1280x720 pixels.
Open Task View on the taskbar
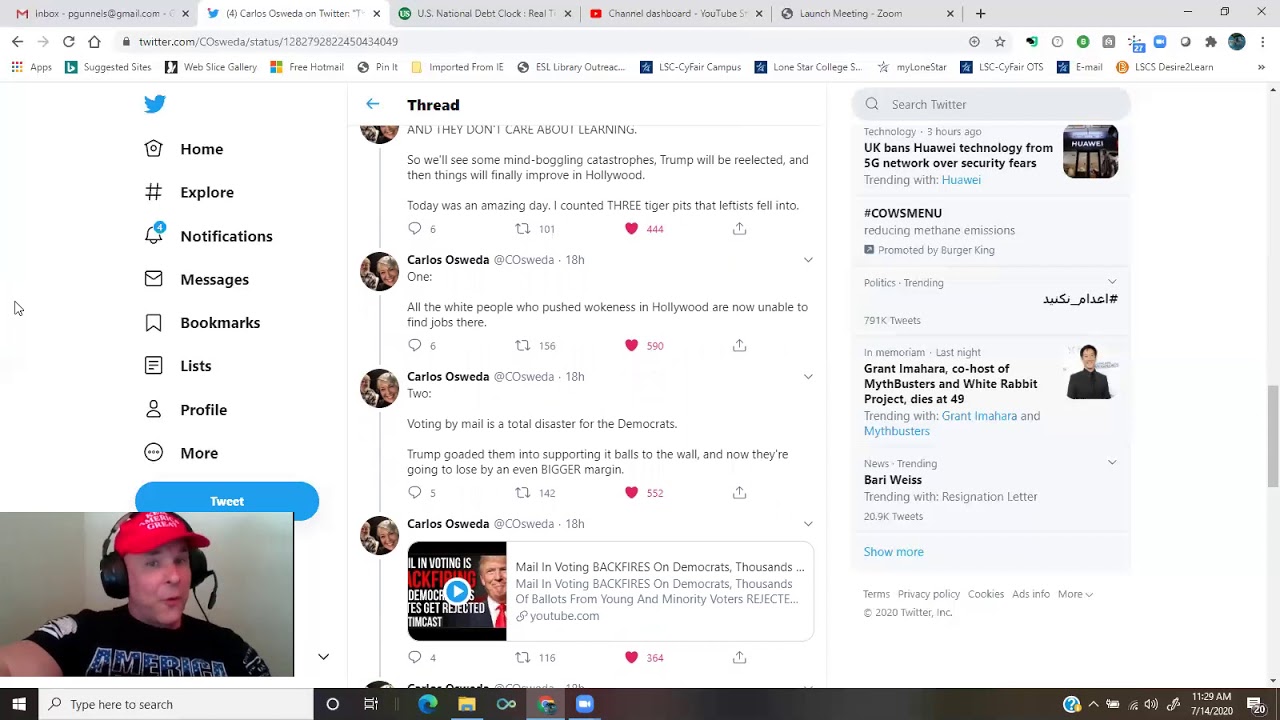(371, 704)
